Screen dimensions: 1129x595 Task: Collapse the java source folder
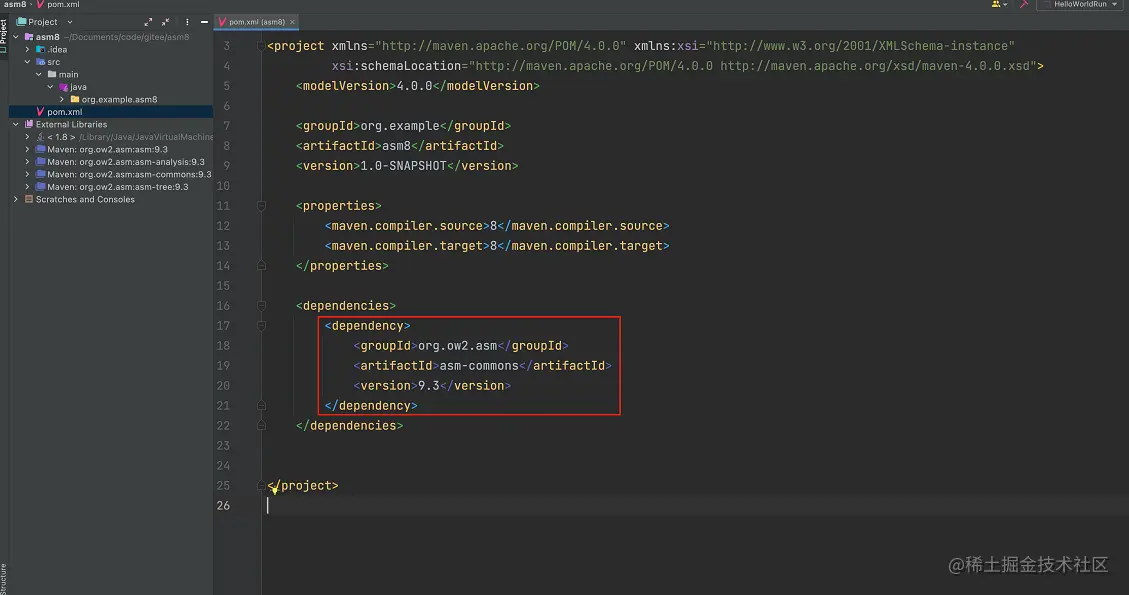pyautogui.click(x=50, y=87)
